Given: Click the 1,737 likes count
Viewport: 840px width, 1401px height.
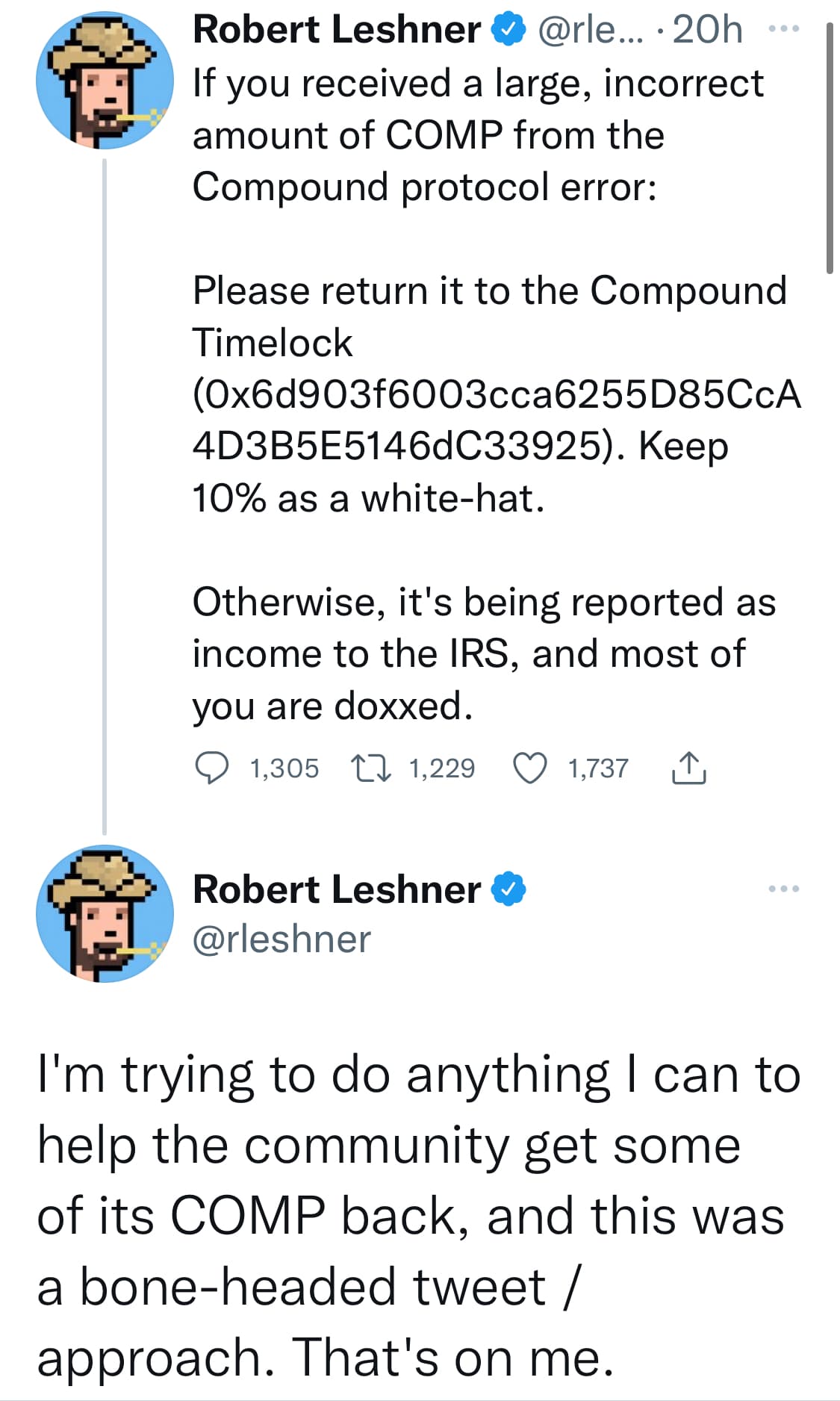Looking at the screenshot, I should click(598, 768).
